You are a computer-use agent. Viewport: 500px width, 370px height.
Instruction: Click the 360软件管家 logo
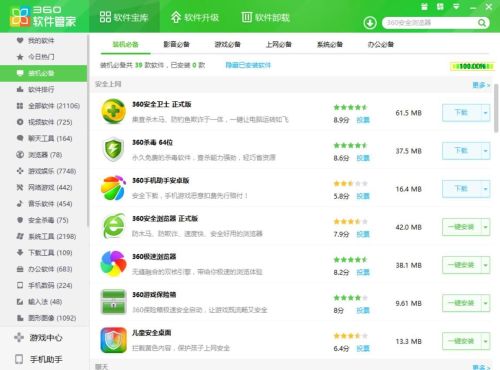43,16
